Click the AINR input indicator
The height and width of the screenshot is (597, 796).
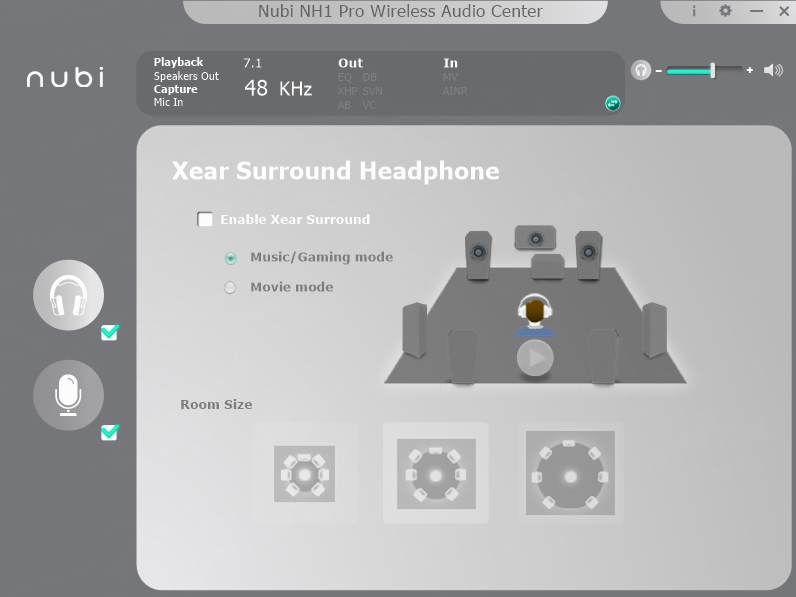coord(455,91)
